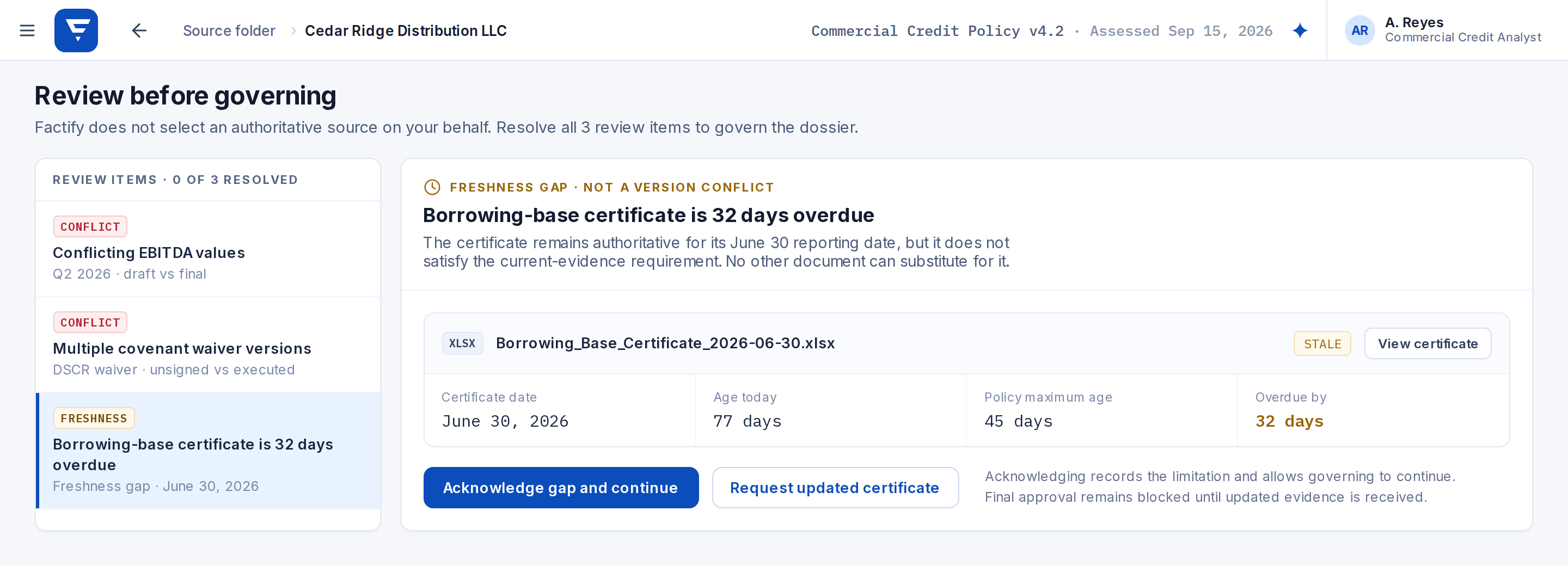This screenshot has width=1568, height=566.
Task: Click the Factify logo icon
Action: [x=76, y=30]
